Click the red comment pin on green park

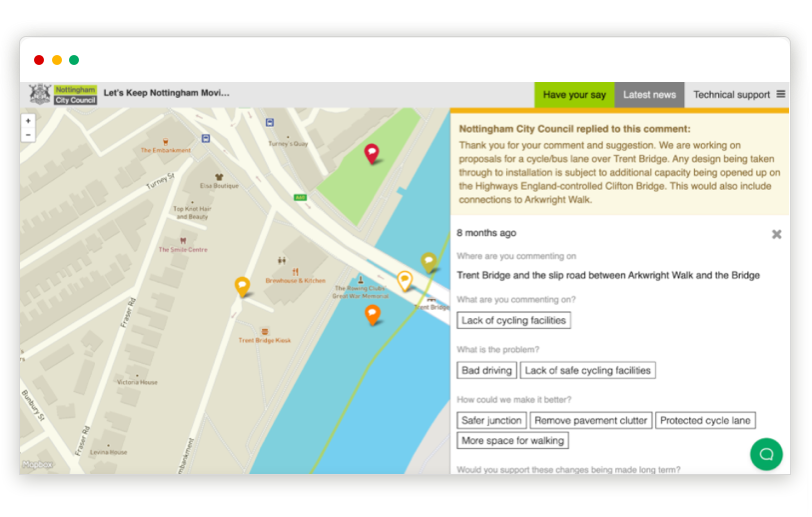click(x=371, y=153)
